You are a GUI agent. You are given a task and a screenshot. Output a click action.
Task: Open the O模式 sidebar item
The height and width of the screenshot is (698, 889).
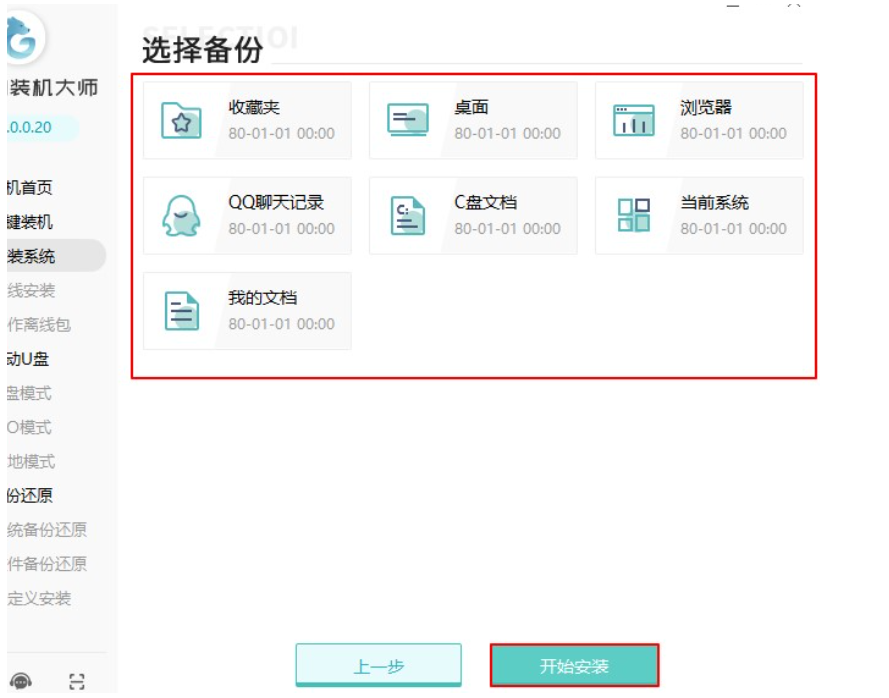click(x=29, y=427)
